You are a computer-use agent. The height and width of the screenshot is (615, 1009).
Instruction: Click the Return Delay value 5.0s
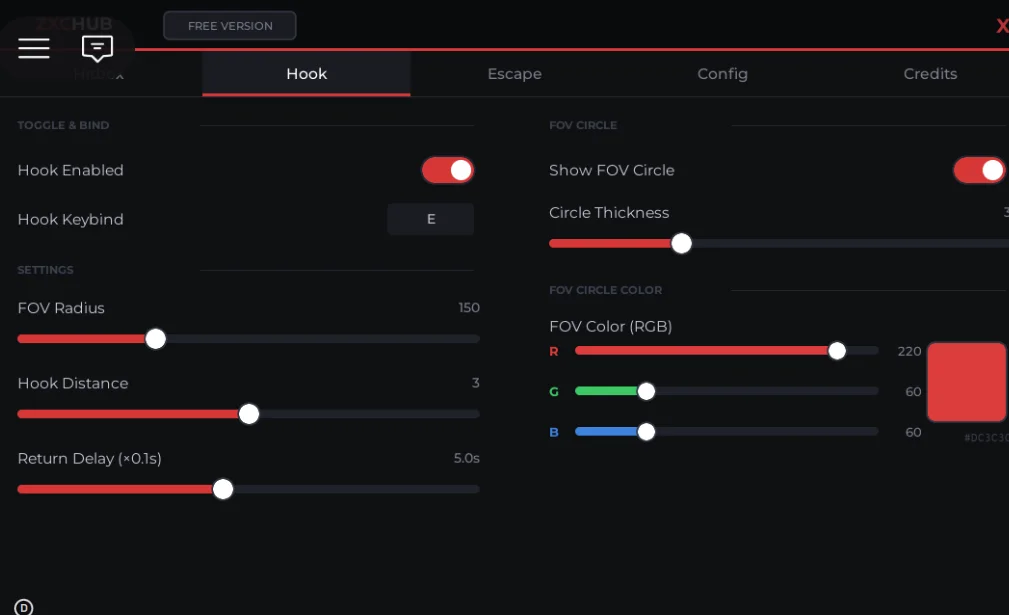click(x=467, y=458)
